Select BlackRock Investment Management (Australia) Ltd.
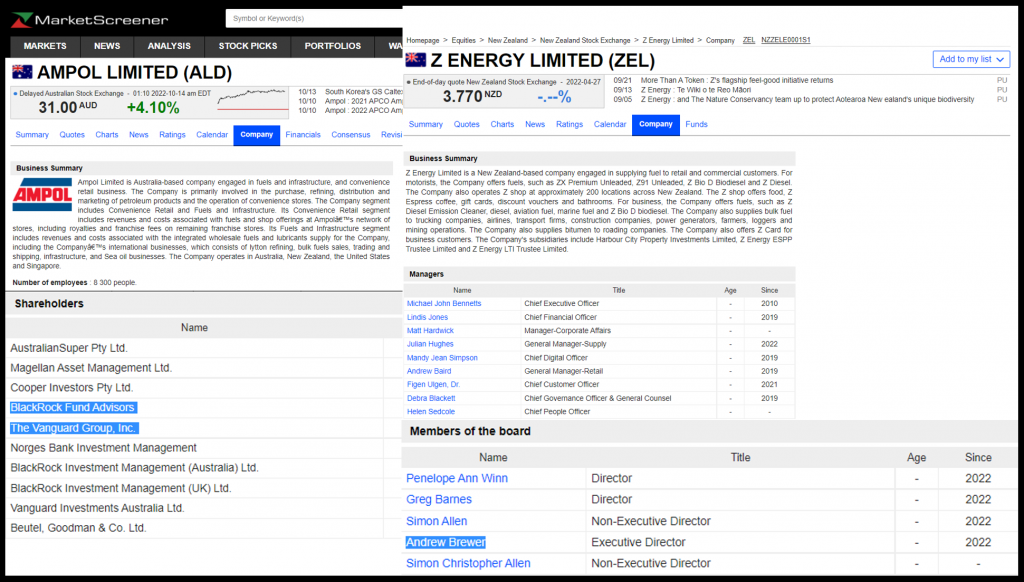Screen dimensions: 1024x582 (x=135, y=468)
